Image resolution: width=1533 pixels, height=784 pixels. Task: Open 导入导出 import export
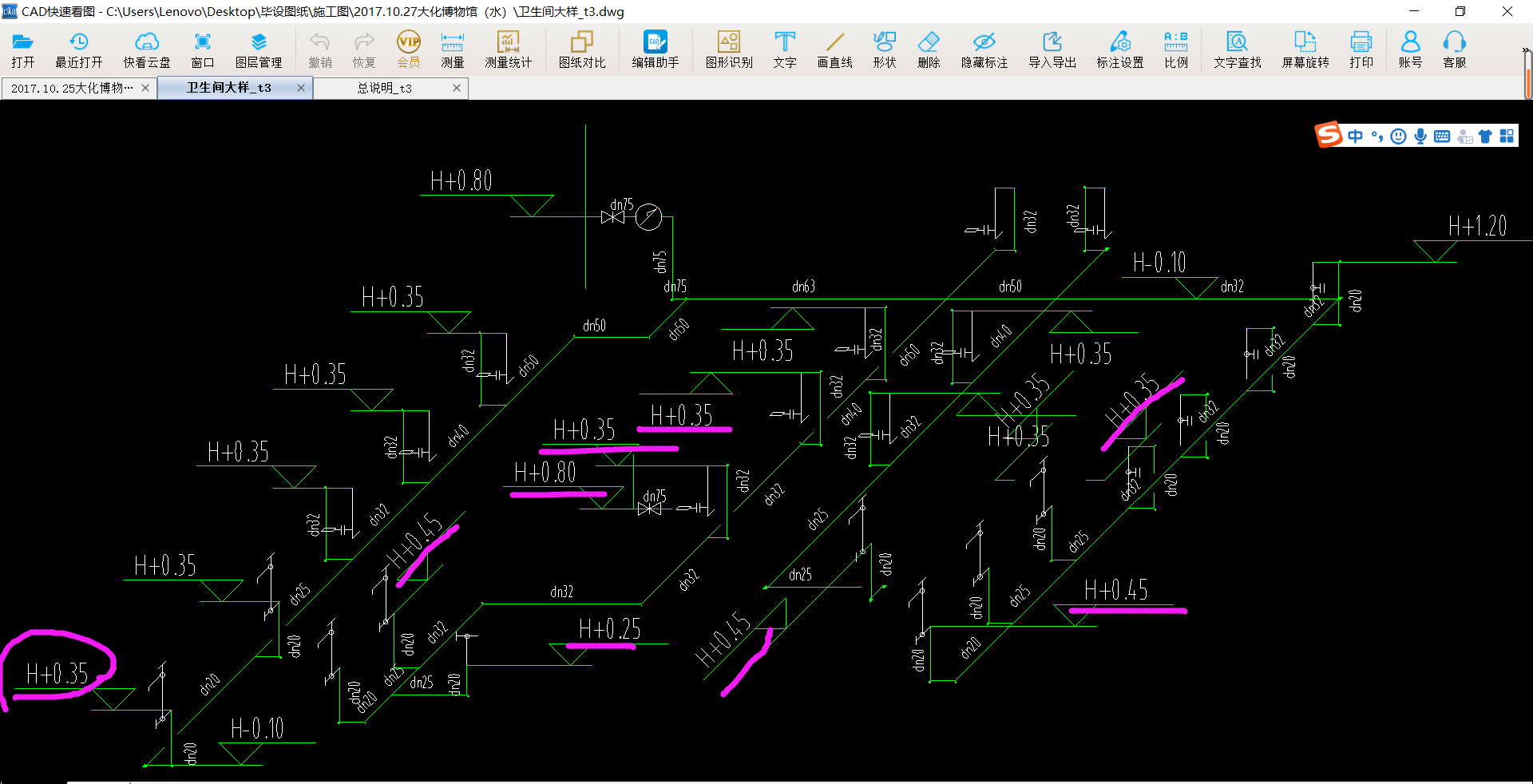pos(1052,49)
